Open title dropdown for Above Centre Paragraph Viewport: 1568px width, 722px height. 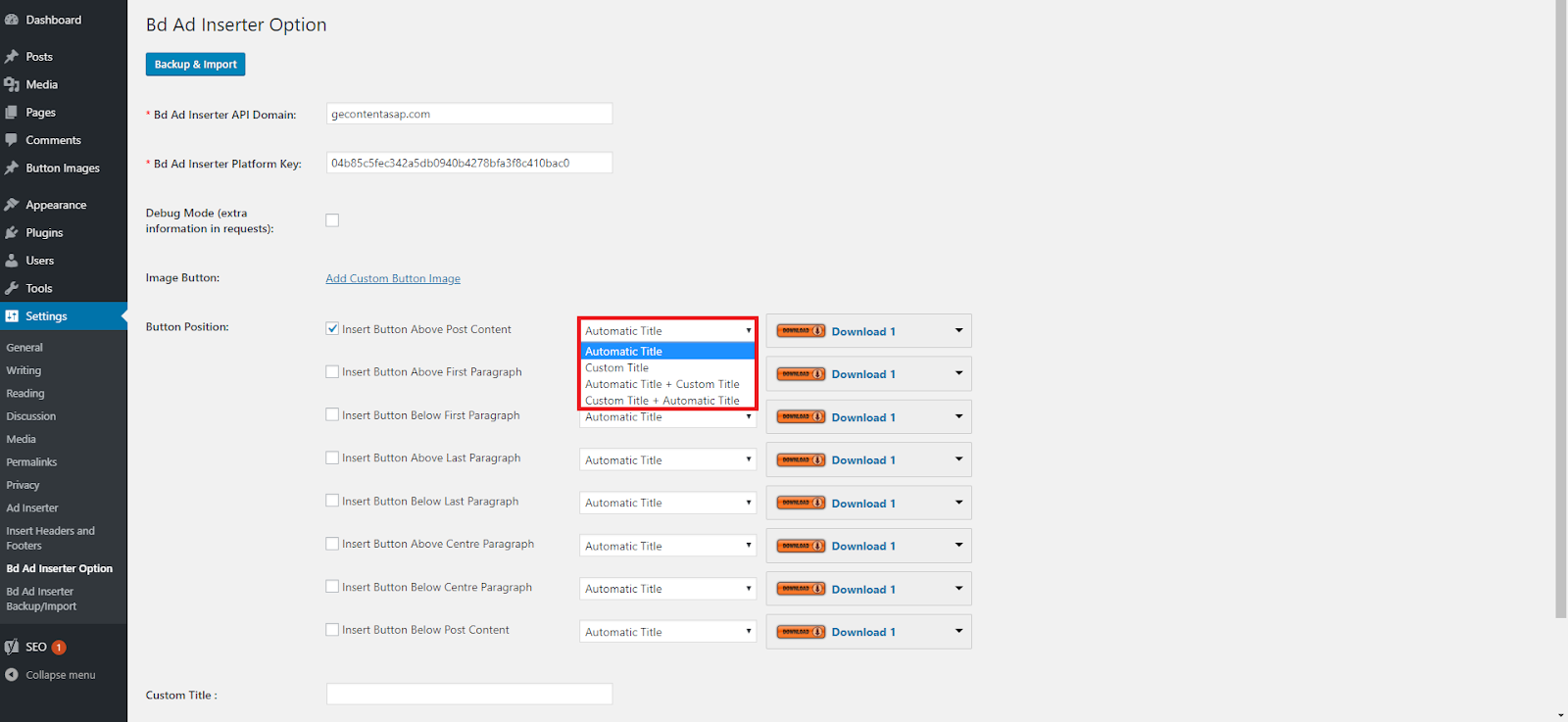coord(667,546)
